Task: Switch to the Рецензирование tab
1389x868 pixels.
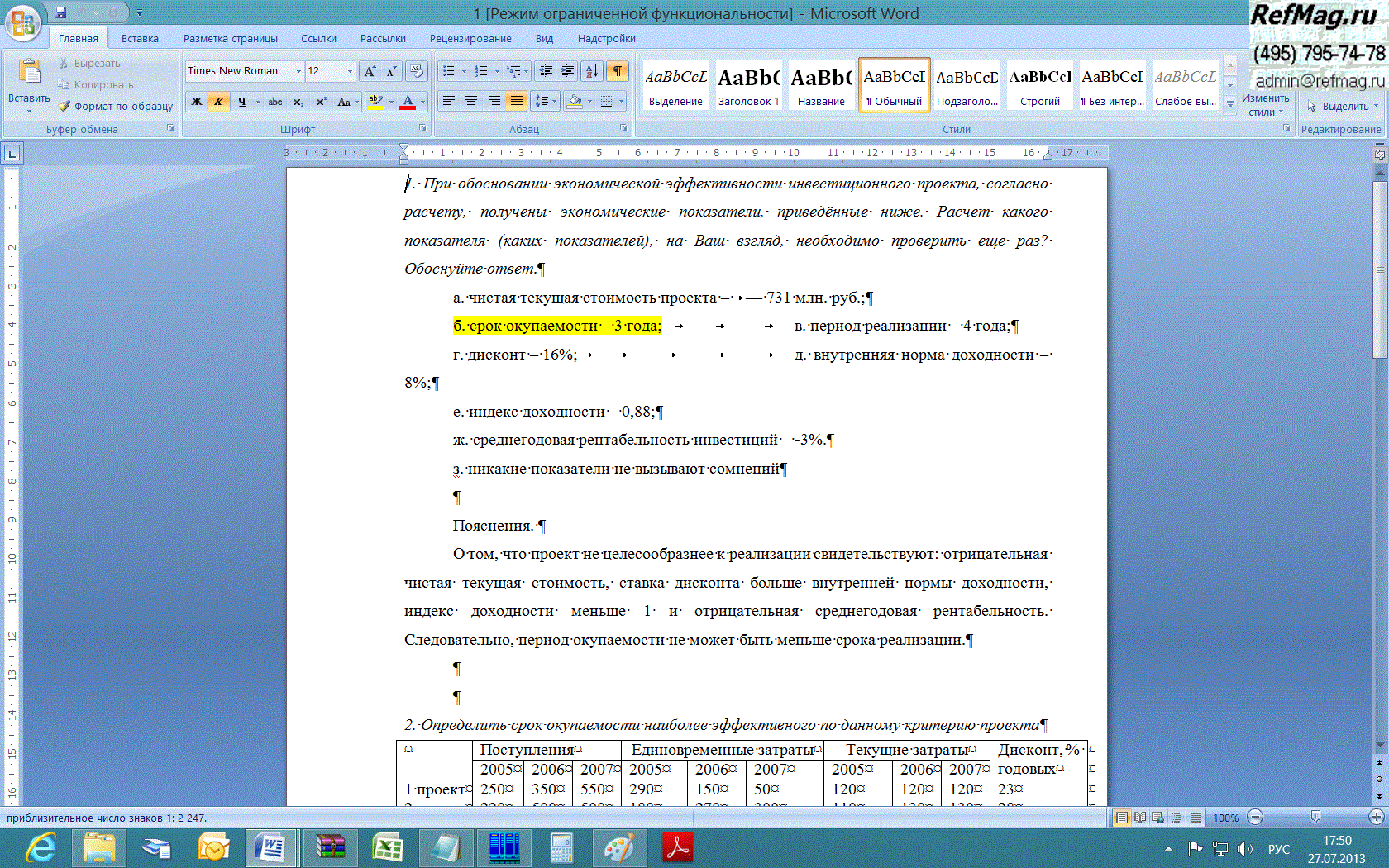Action: 470,38
